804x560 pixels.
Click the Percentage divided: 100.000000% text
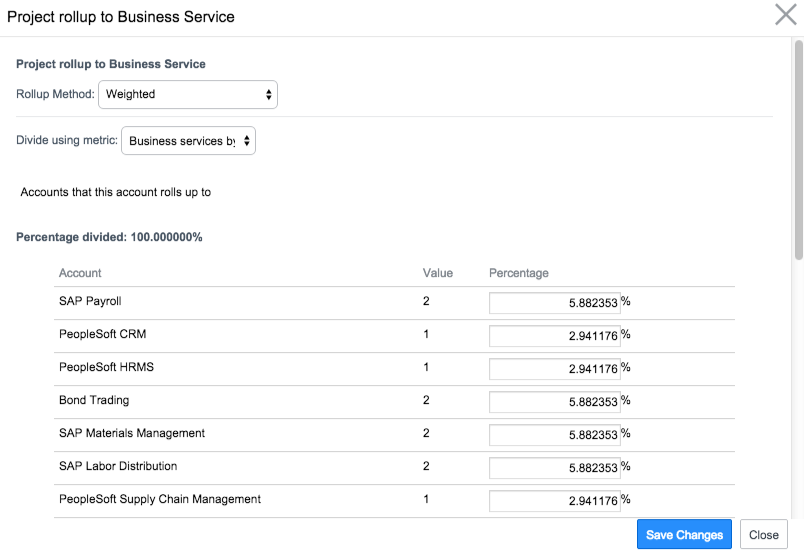pyautogui.click(x=109, y=237)
